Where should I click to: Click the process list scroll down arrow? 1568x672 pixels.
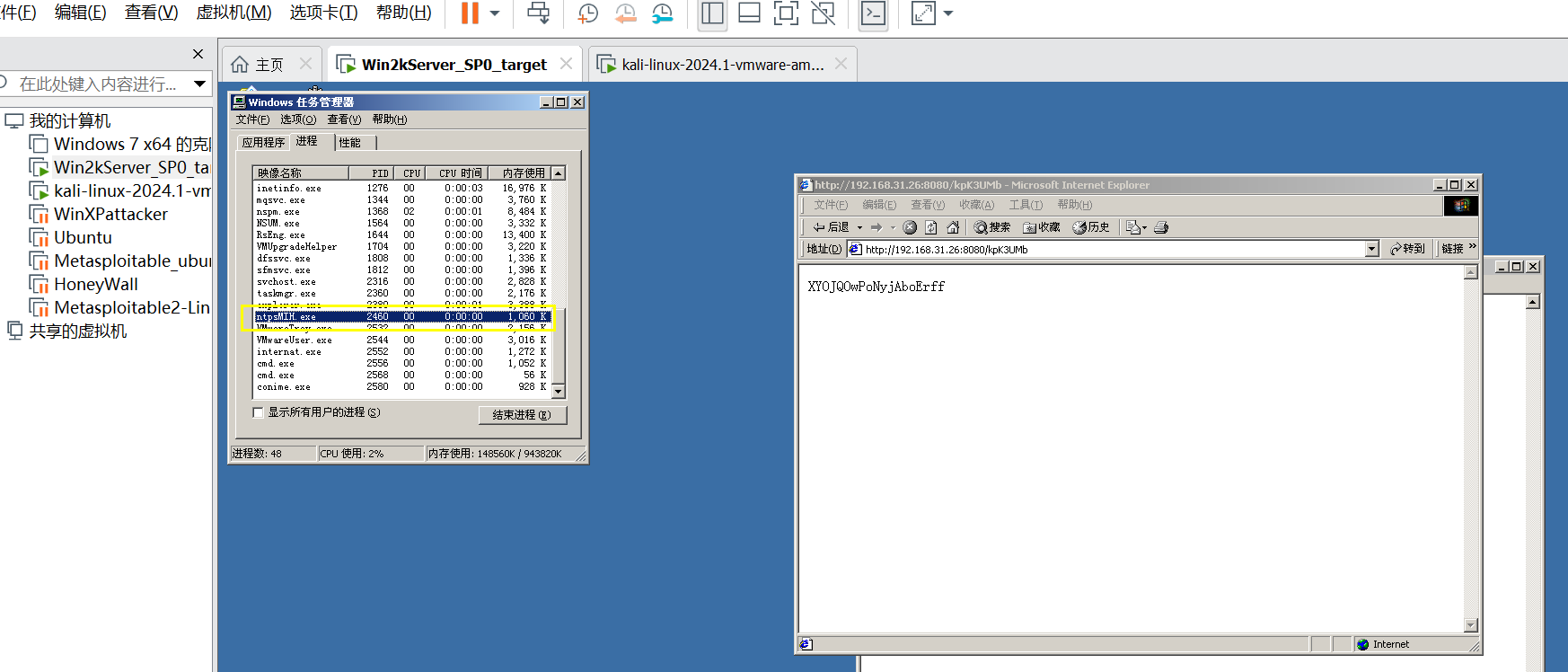(x=559, y=391)
